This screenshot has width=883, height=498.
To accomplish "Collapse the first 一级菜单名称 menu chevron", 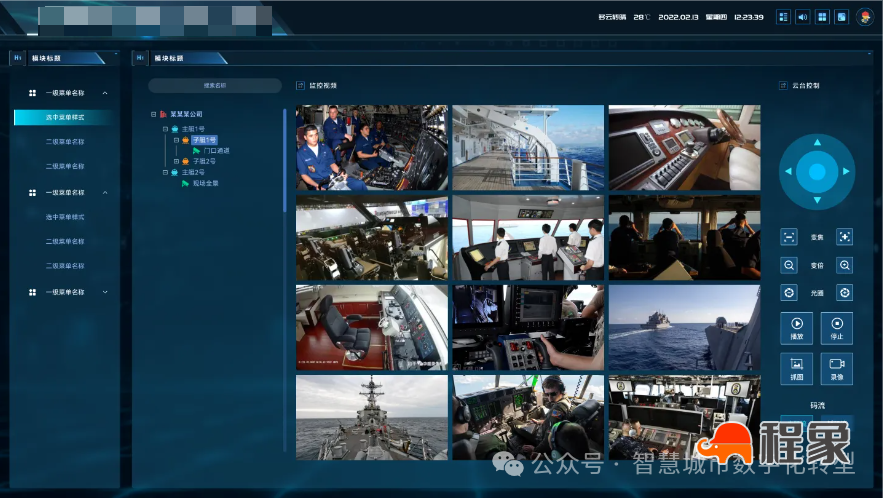I will [x=105, y=93].
